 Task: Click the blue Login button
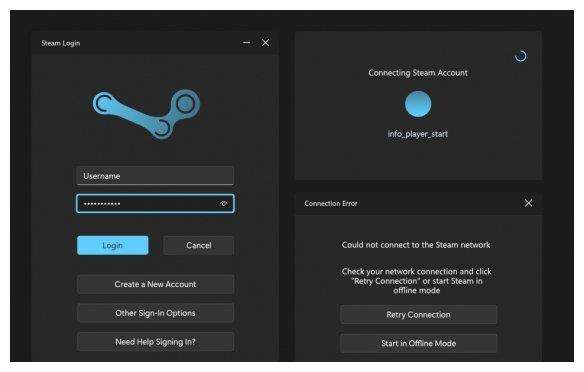pyautogui.click(x=112, y=245)
